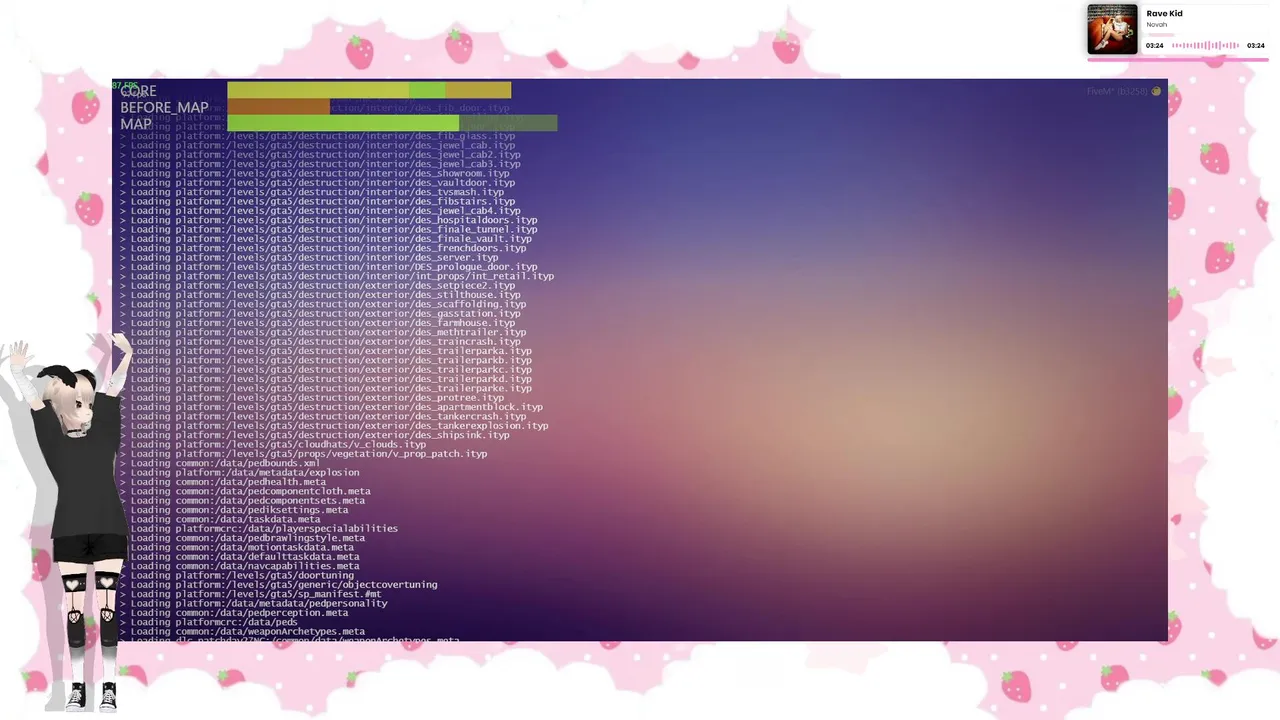Screen dimensions: 1280x720
Task: Click log line weaponArchetypes.meta
Action: (x=243, y=631)
